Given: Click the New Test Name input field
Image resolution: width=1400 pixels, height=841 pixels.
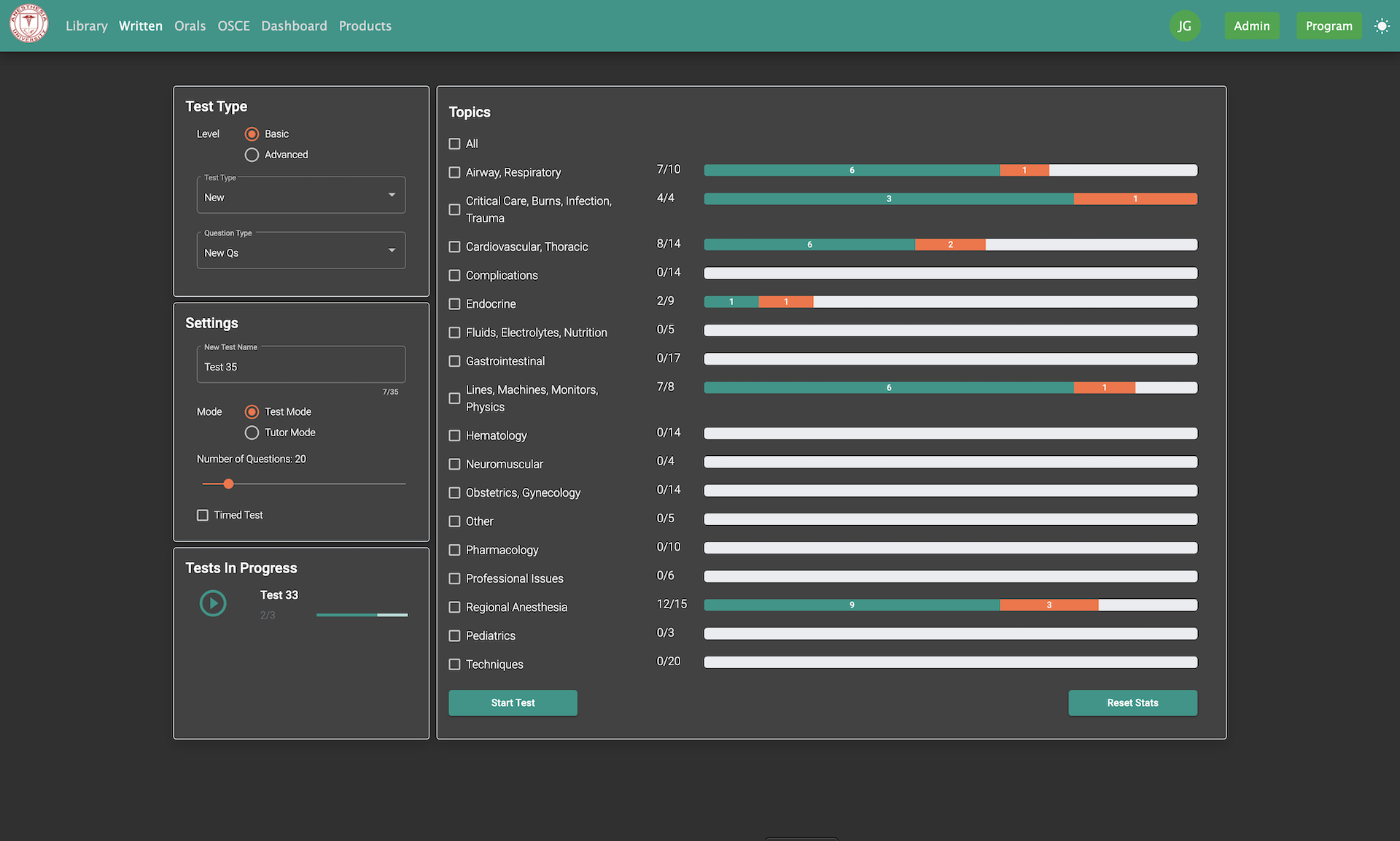Looking at the screenshot, I should click(x=300, y=367).
